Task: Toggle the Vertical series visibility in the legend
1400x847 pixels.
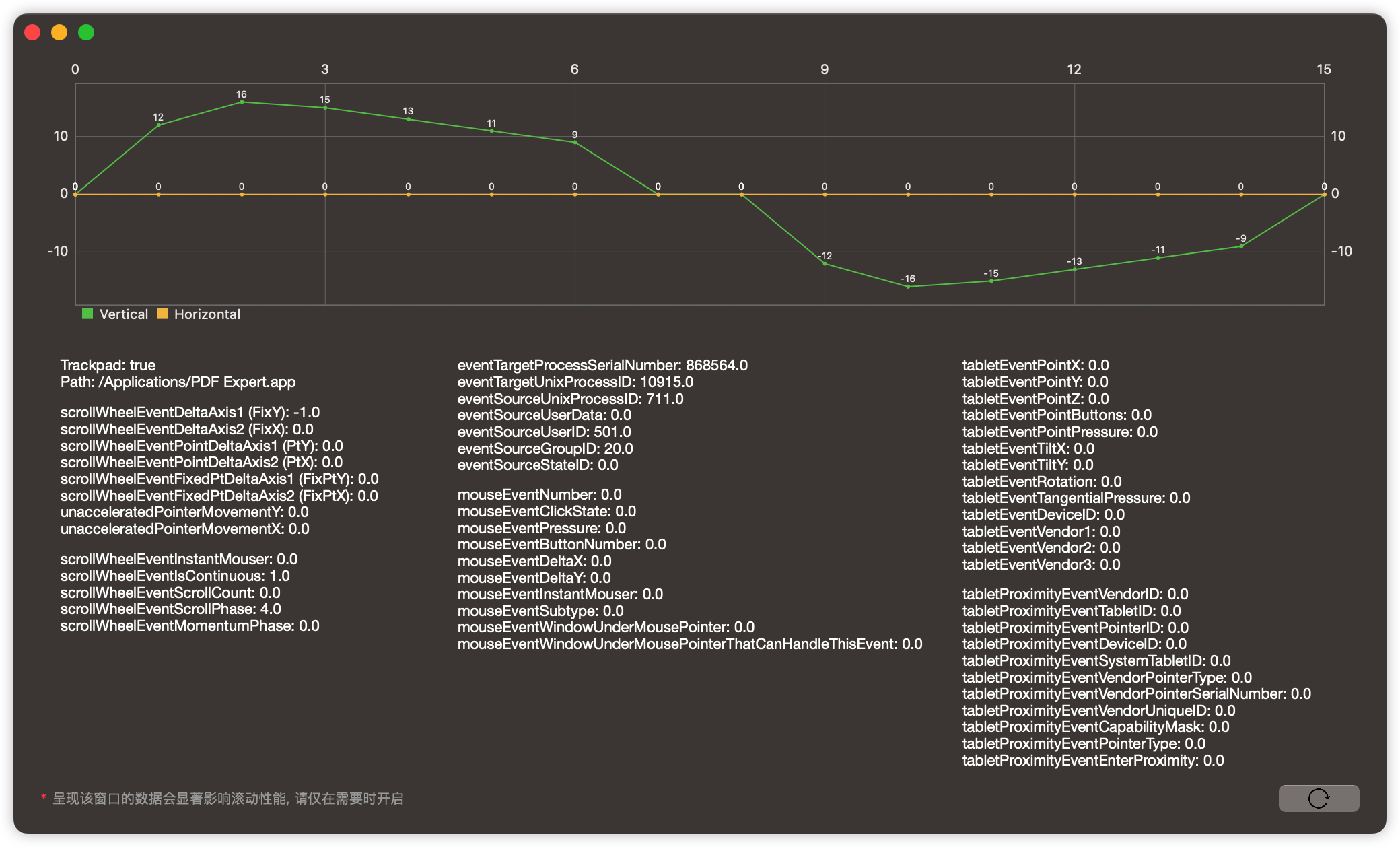Action: coord(123,314)
